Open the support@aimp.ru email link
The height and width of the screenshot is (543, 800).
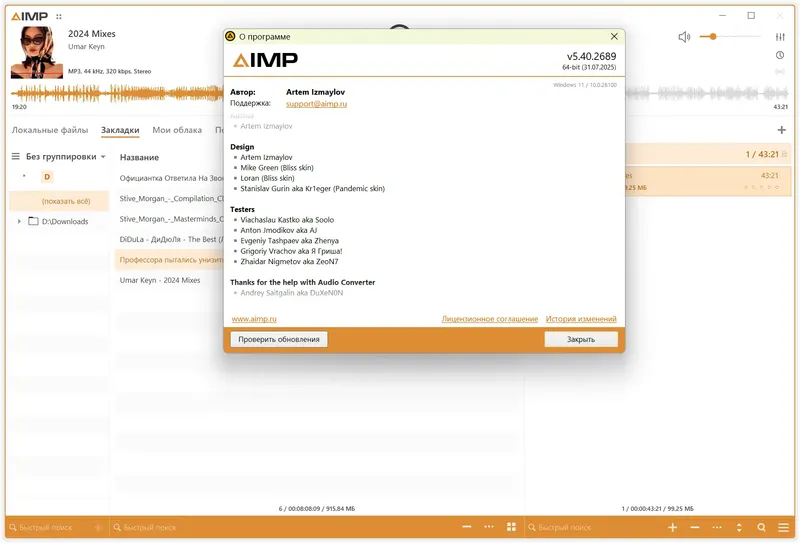point(316,104)
